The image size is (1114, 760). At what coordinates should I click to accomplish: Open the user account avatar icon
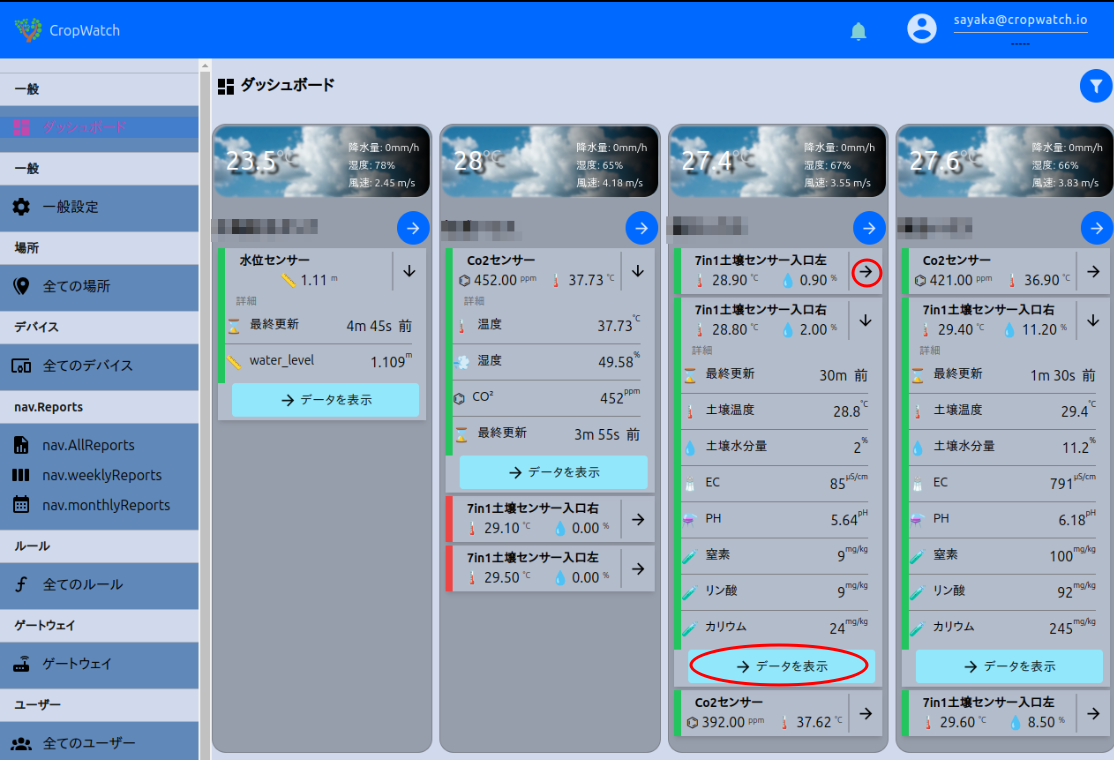[921, 28]
